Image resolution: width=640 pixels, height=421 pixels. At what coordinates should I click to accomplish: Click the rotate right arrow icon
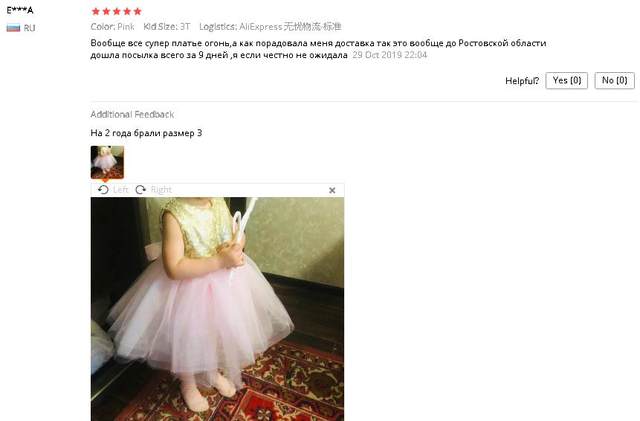(140, 189)
